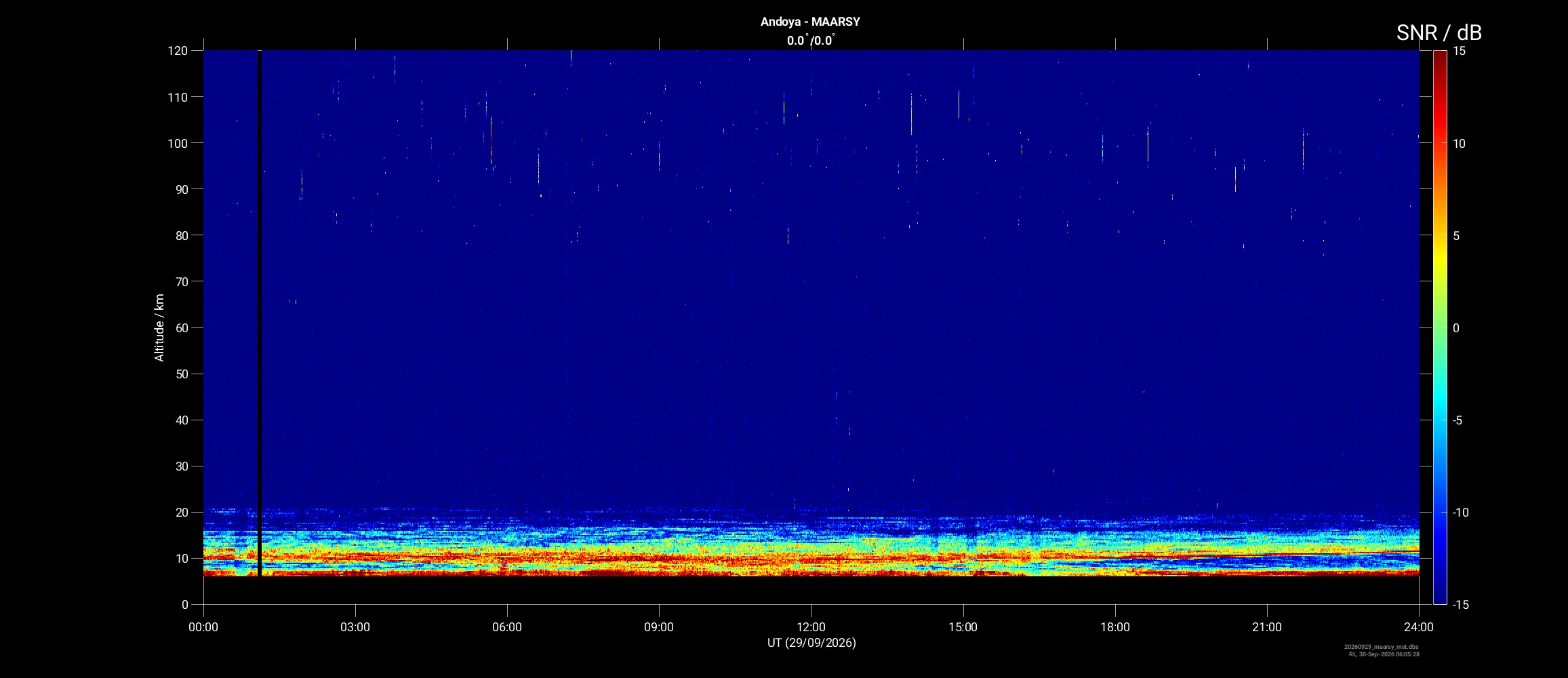Click the 0.0°/0.0° beam direction subtitle
The width and height of the screenshot is (1568, 678).
click(811, 40)
